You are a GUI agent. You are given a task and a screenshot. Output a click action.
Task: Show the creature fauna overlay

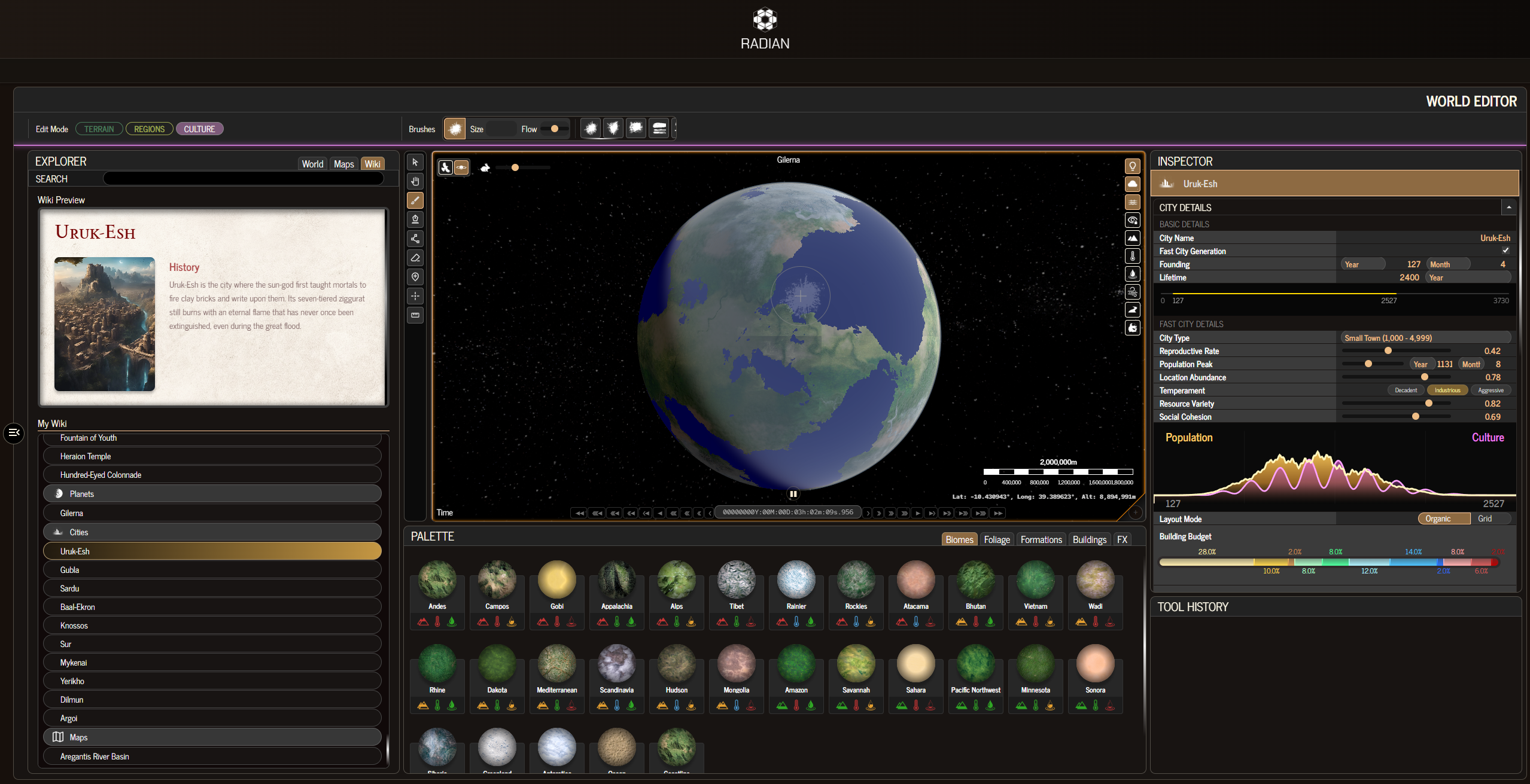point(1133,328)
